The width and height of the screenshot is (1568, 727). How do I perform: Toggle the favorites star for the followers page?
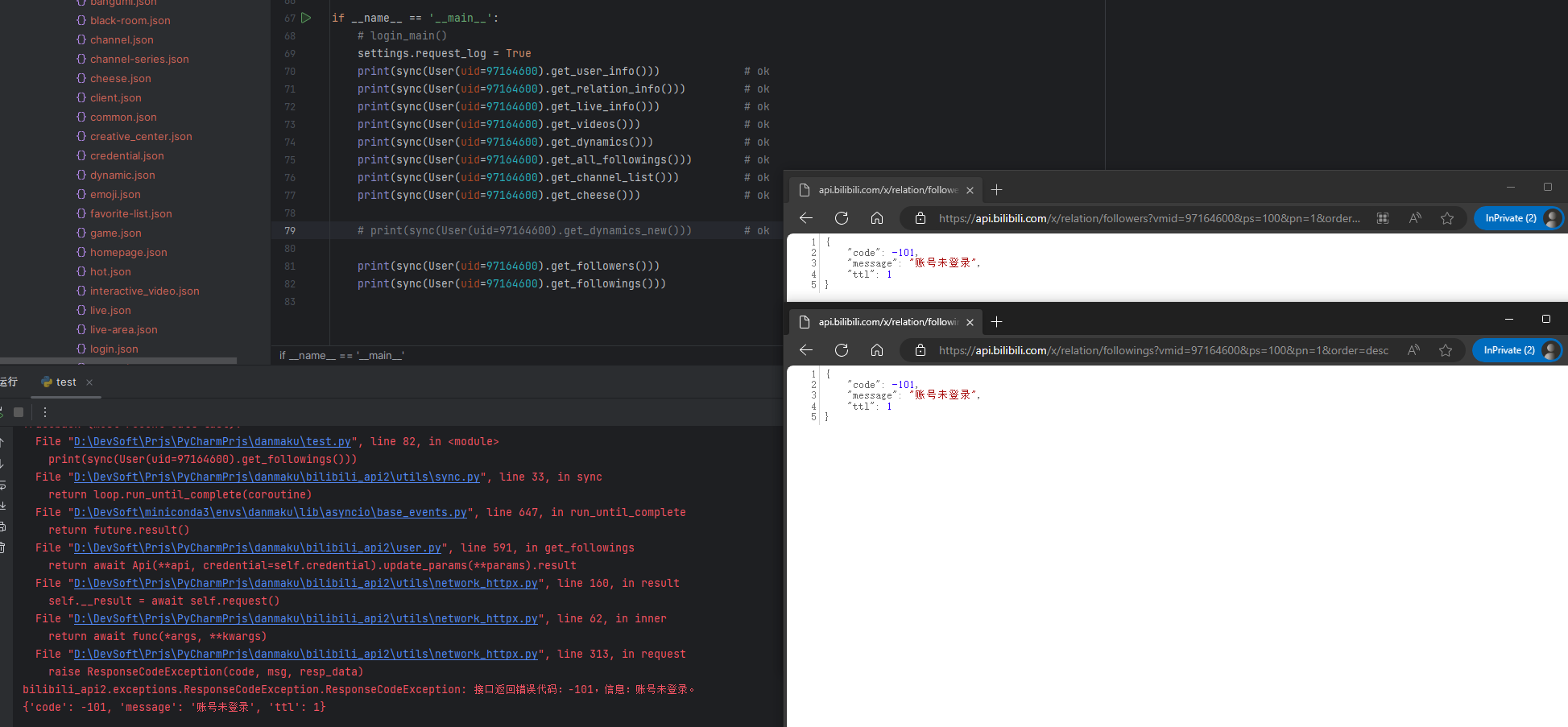(1447, 217)
